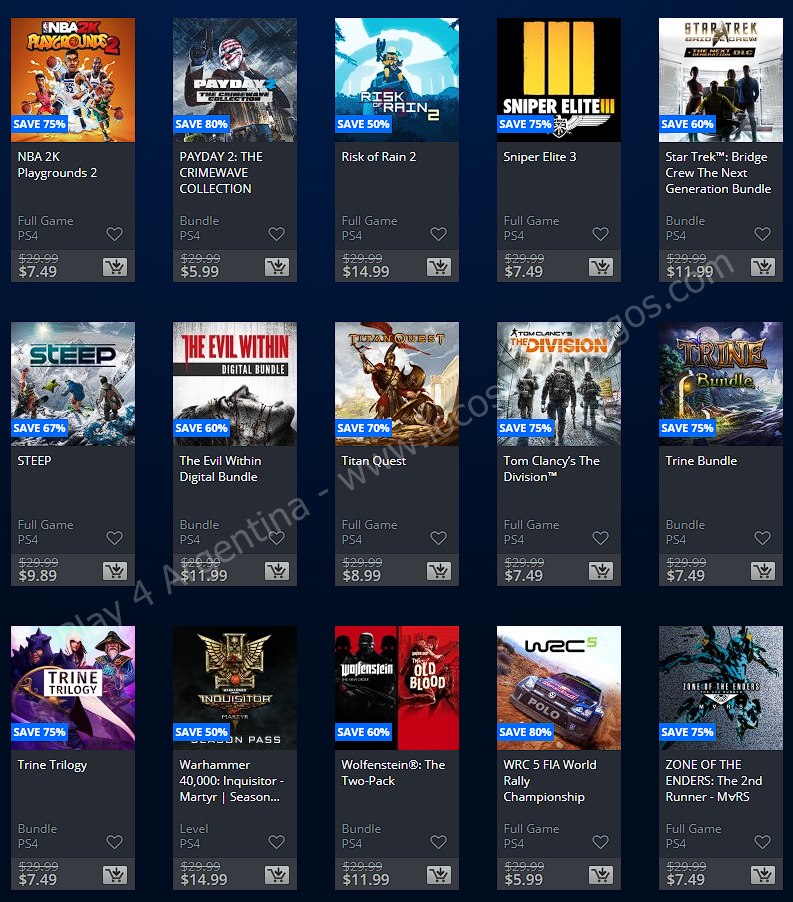Favorite Tom Clancy's The Division with heart

[600, 538]
